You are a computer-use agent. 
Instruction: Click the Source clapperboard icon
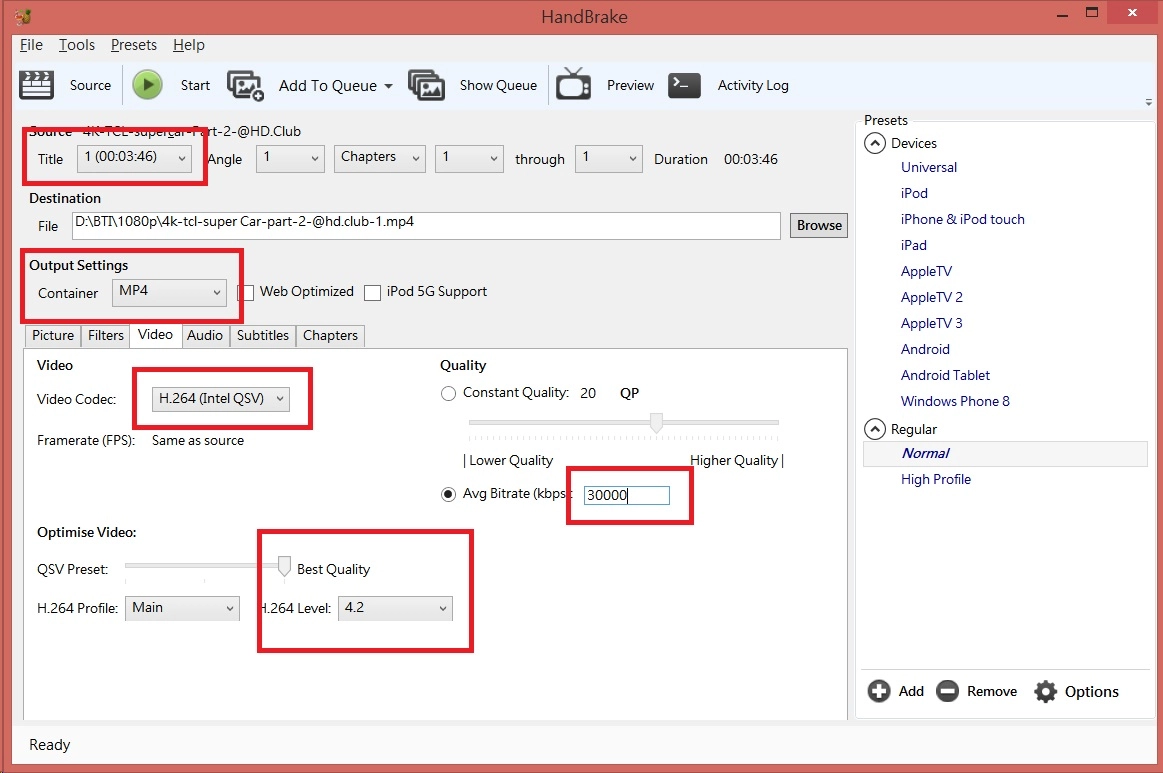tap(36, 85)
